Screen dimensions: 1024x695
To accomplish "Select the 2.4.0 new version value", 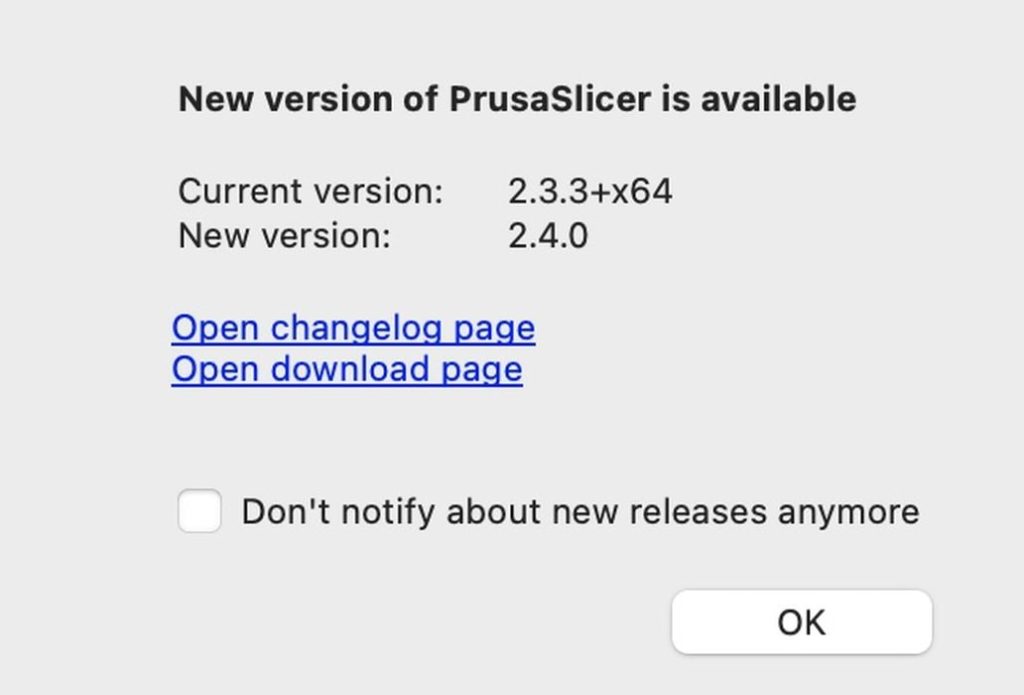I will point(548,236).
